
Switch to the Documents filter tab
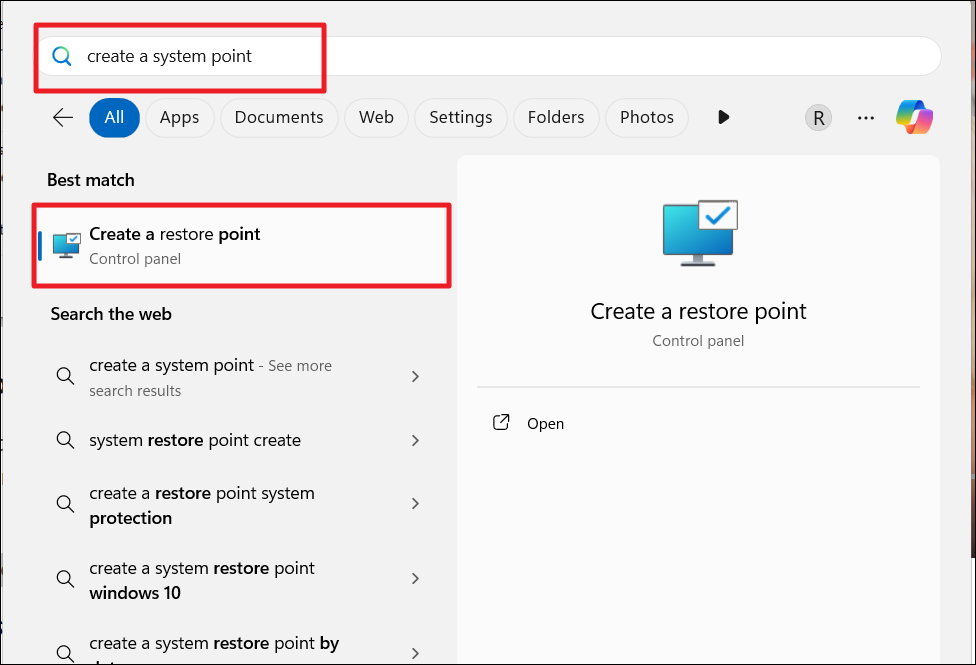coord(279,118)
